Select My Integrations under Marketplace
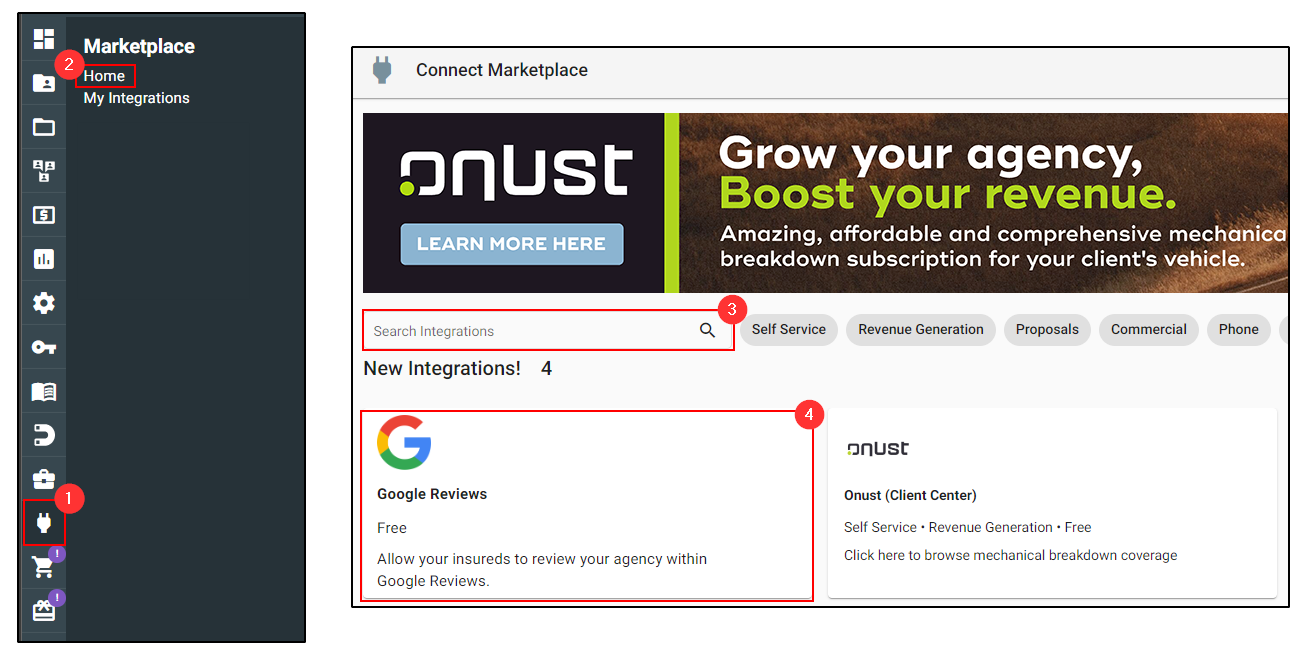Viewport: 1303px width, 651px height. pyautogui.click(x=137, y=98)
